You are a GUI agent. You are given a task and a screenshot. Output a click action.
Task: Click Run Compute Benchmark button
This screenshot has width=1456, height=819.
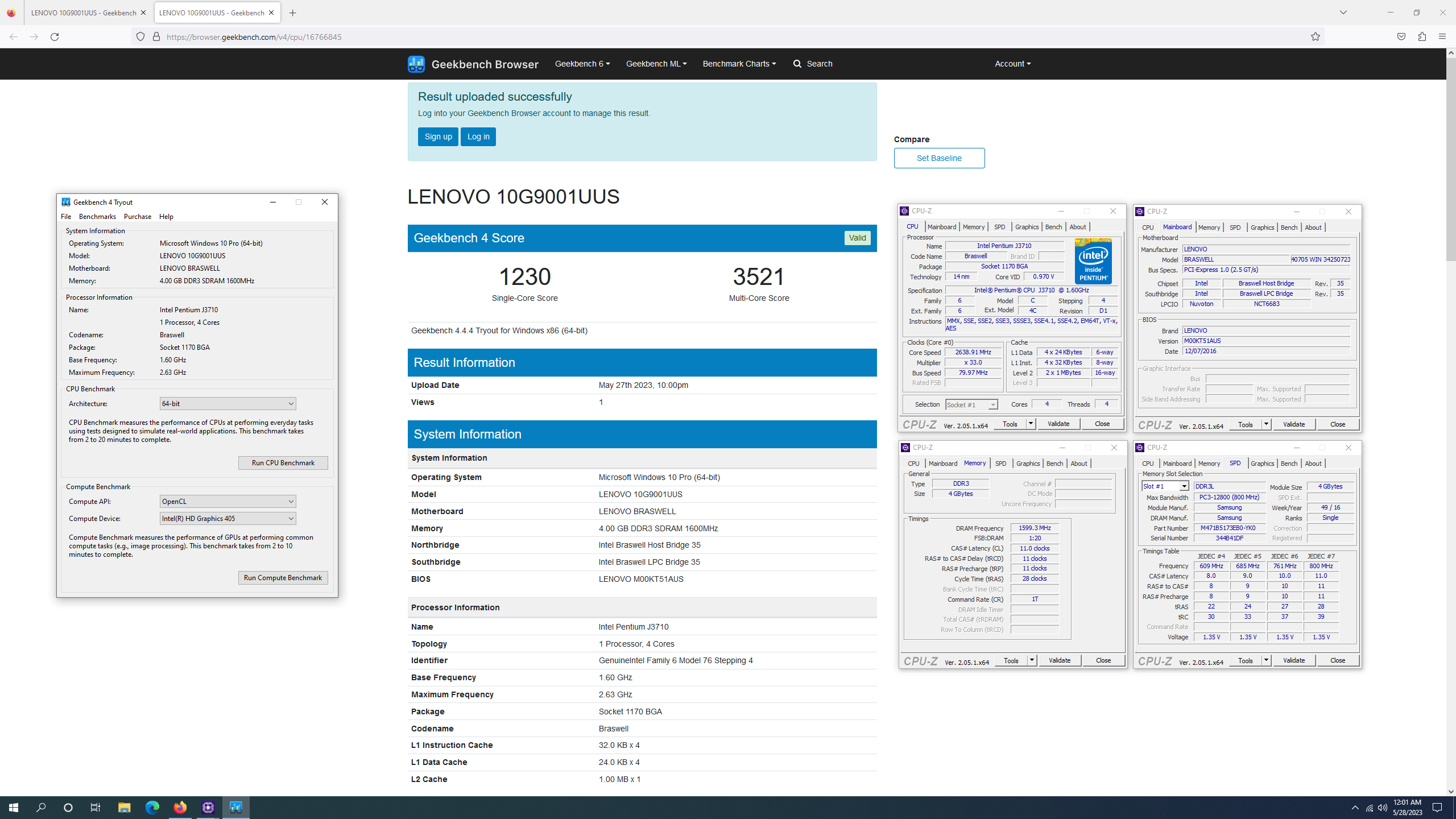pyautogui.click(x=283, y=578)
